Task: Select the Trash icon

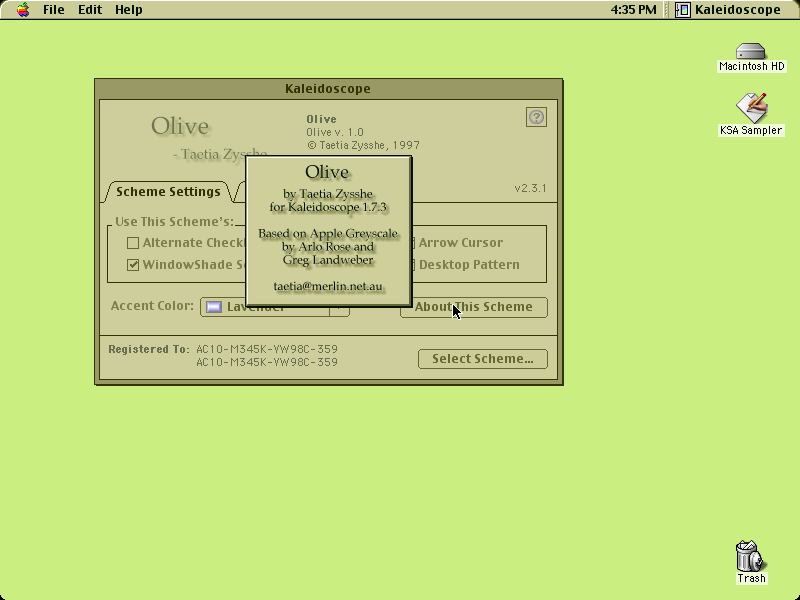Action: coord(750,557)
